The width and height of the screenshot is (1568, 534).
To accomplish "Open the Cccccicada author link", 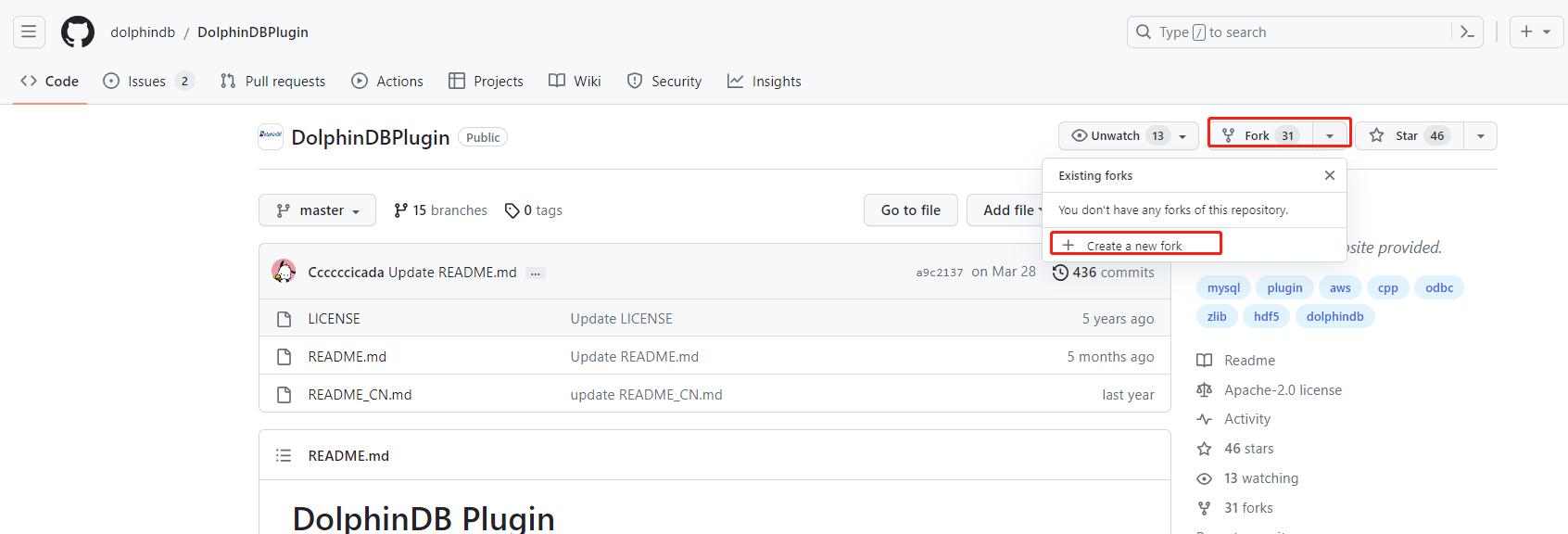I will 346,272.
